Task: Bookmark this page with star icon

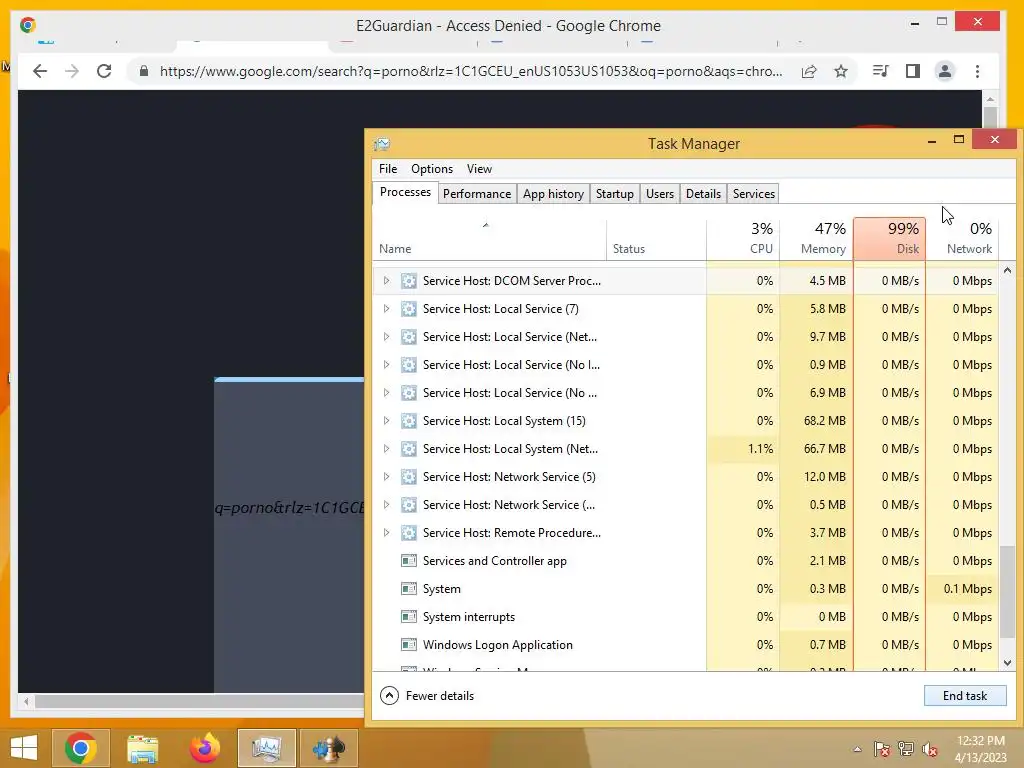Action: [x=841, y=71]
